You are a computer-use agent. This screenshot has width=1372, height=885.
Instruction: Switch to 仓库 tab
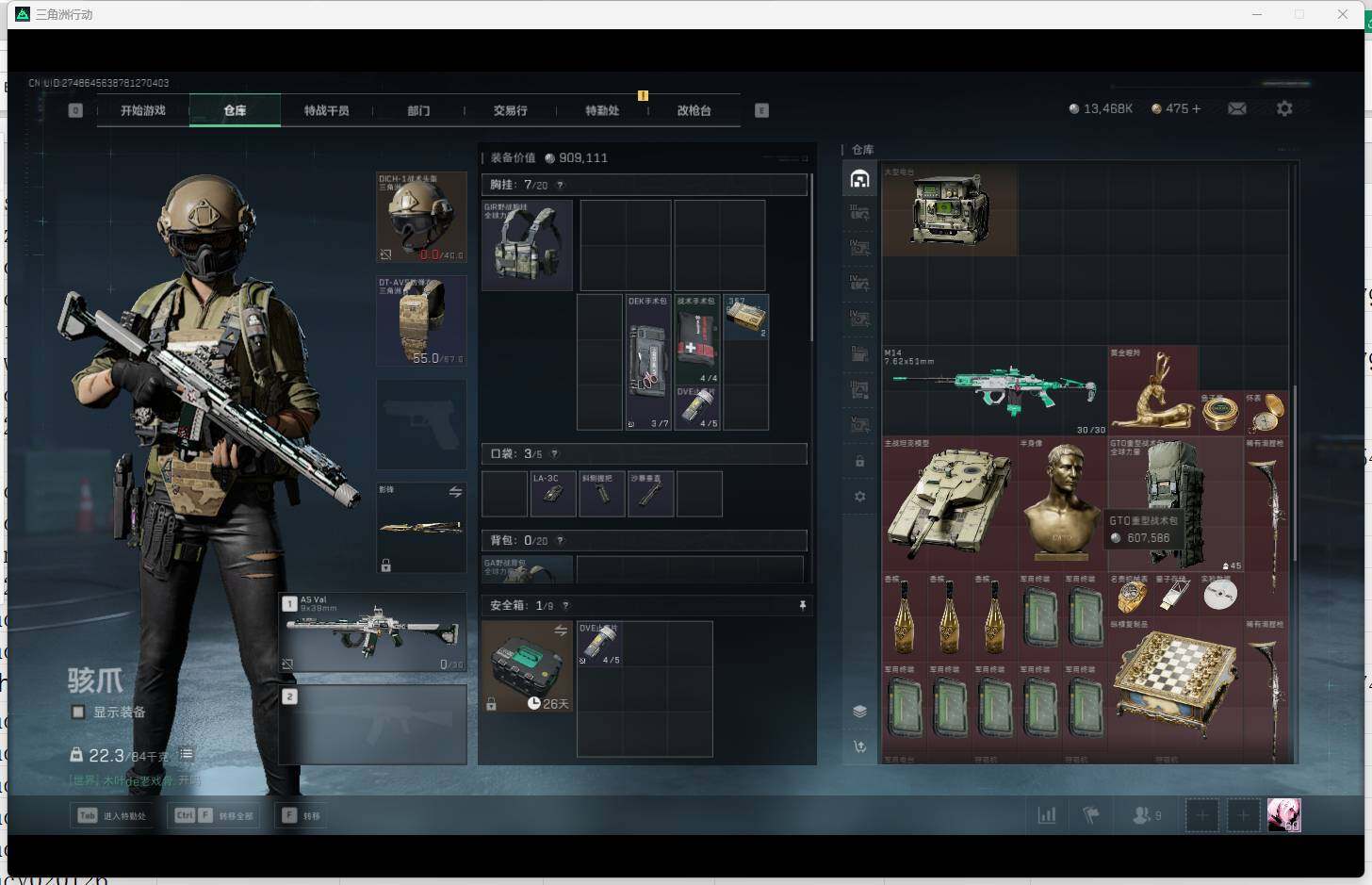pyautogui.click(x=235, y=110)
